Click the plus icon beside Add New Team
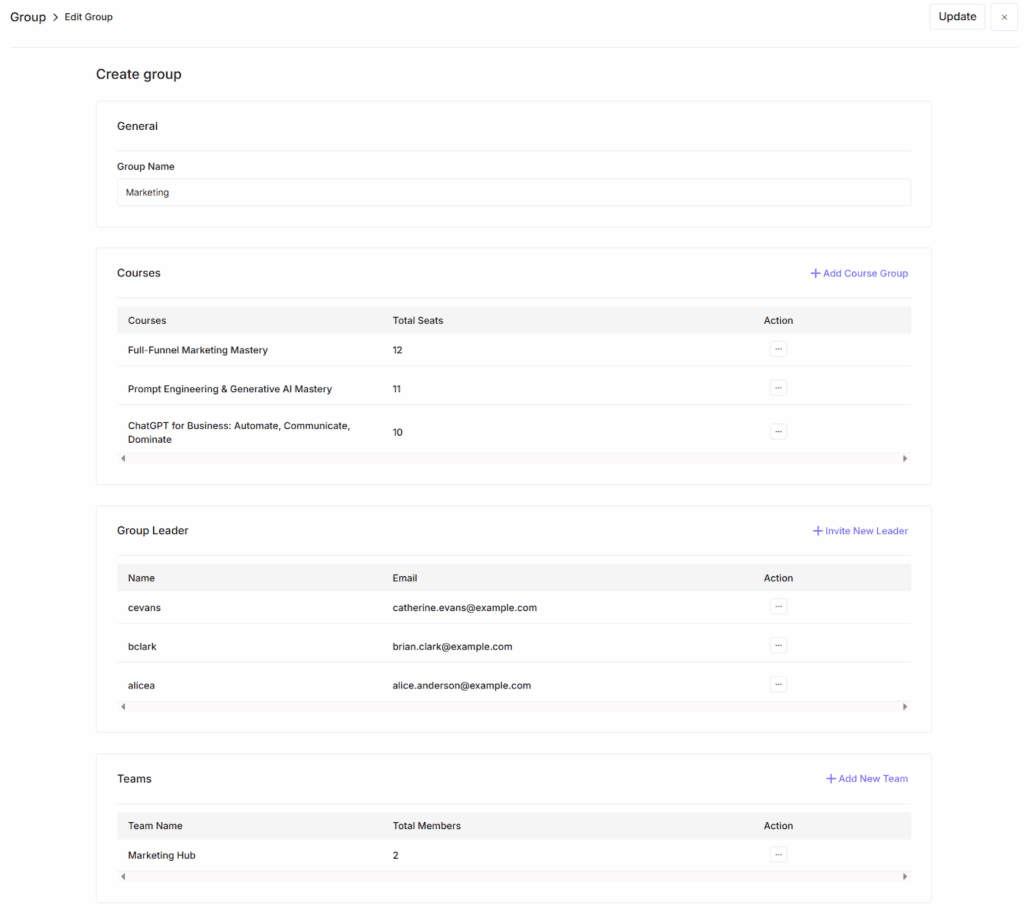 pyautogui.click(x=830, y=778)
